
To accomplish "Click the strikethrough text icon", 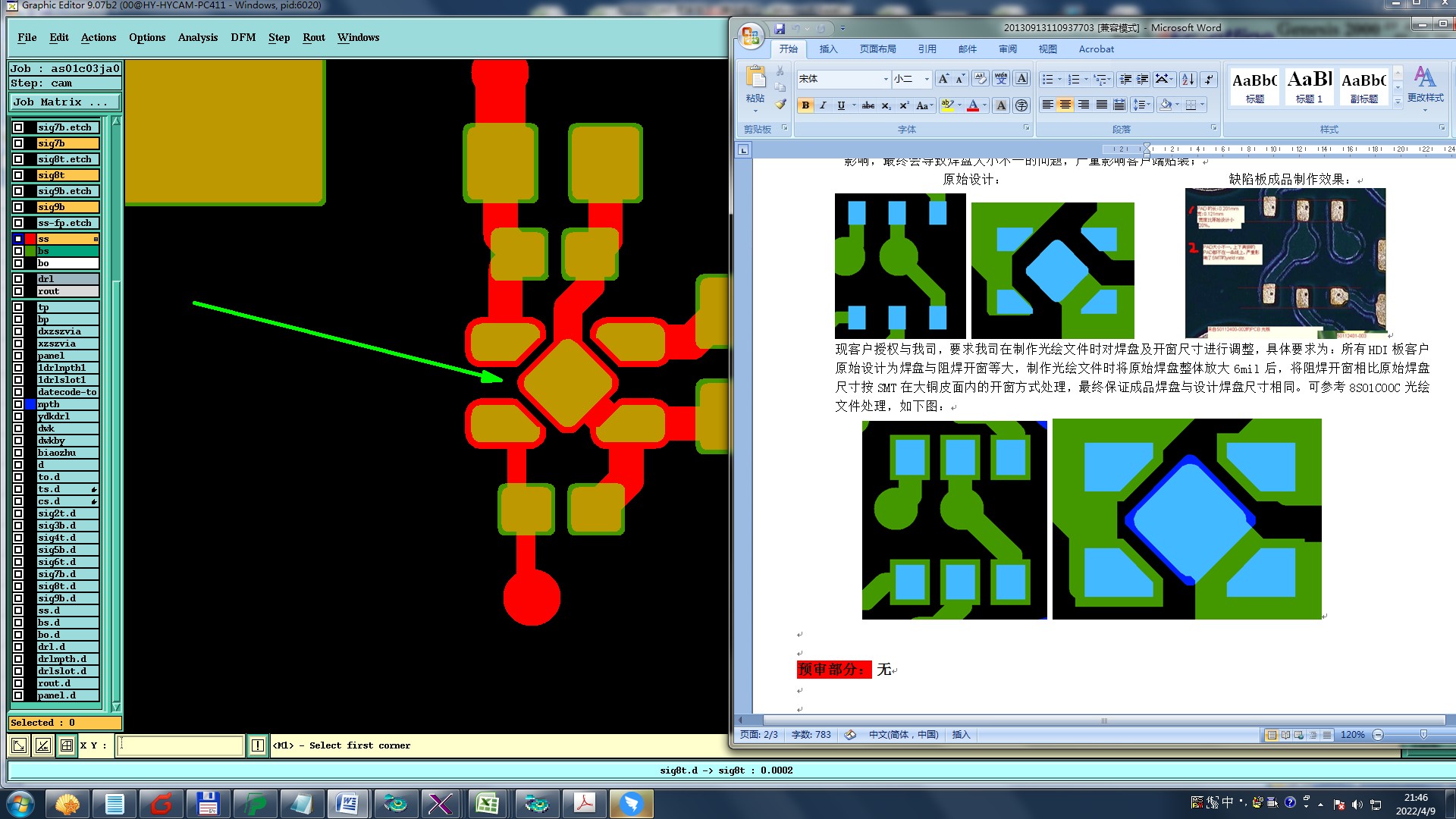I will coord(868,105).
